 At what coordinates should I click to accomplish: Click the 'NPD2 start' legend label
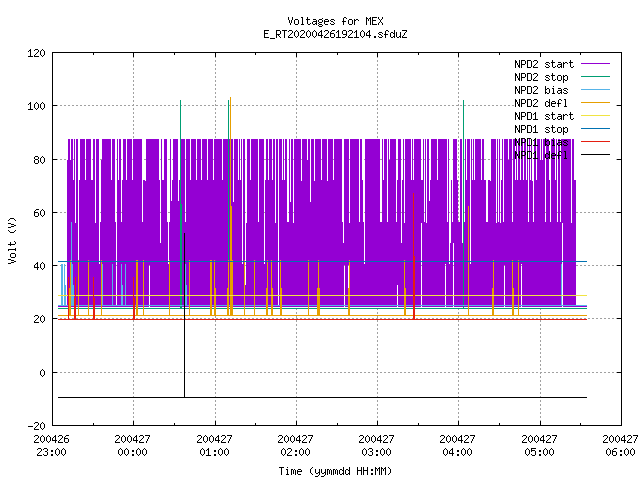click(x=544, y=64)
